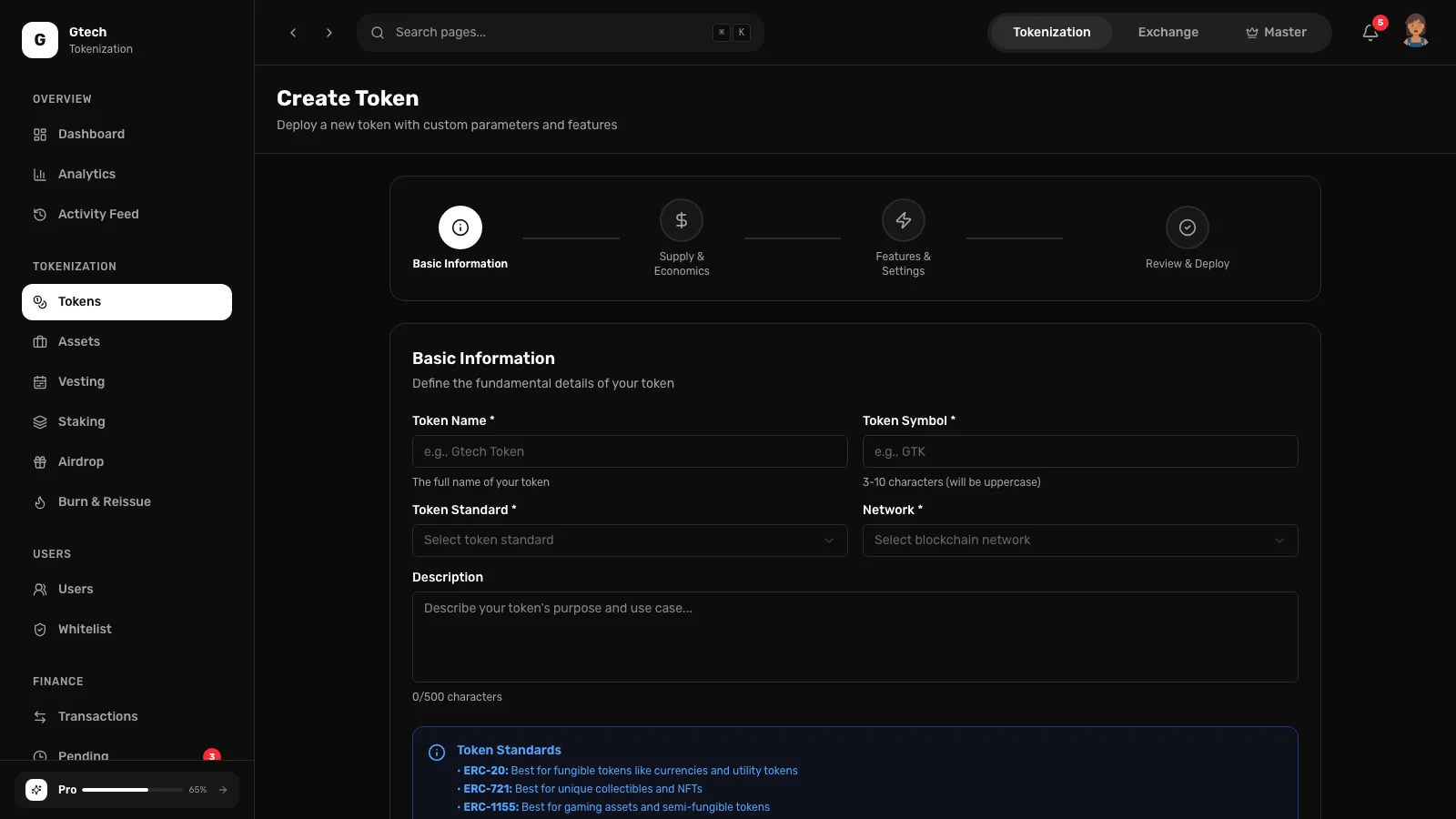The height and width of the screenshot is (819, 1456).
Task: Focus the Token Name field
Action: coord(630,451)
